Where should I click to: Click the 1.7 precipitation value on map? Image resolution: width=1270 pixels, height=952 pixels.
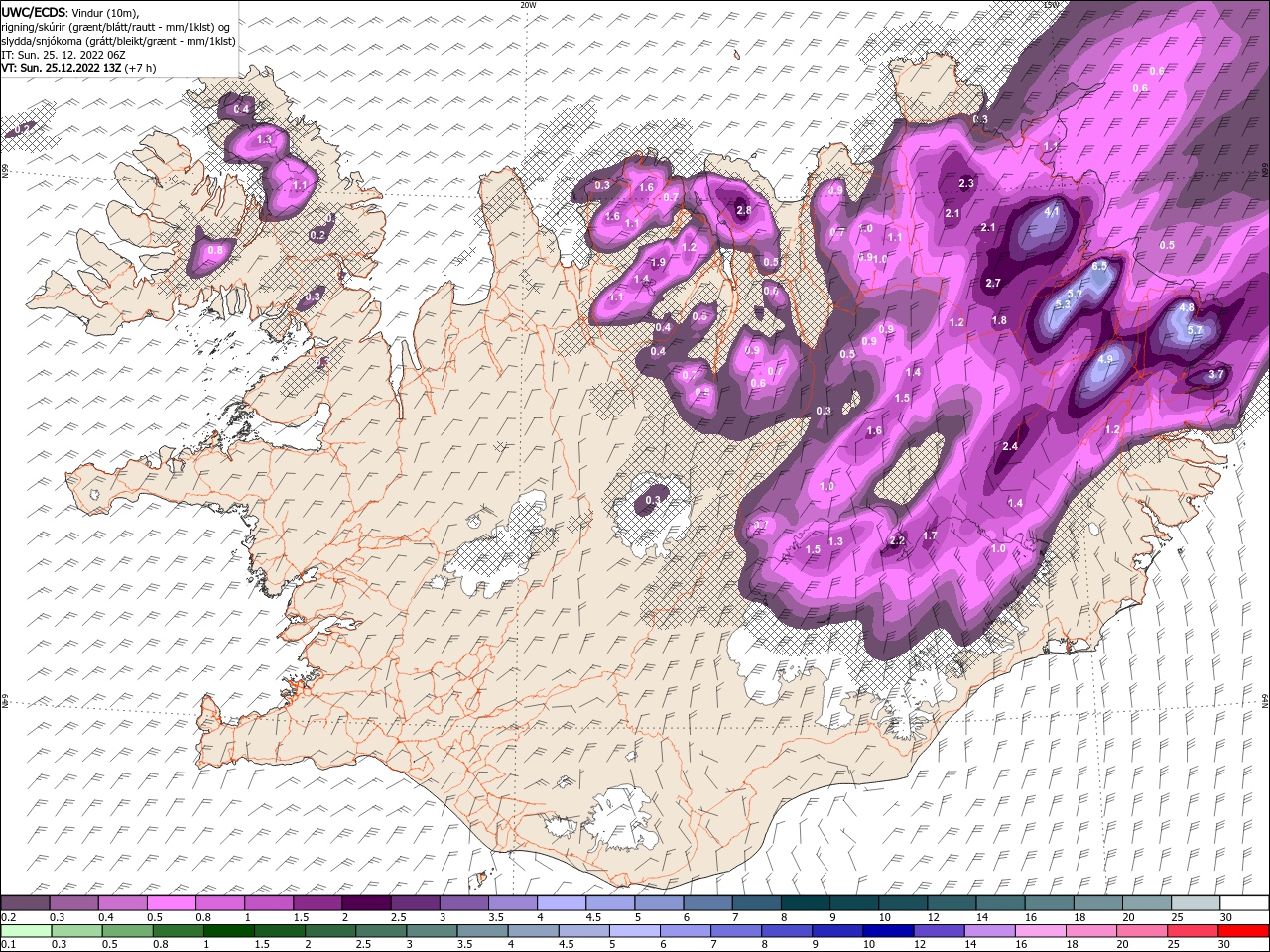click(930, 535)
